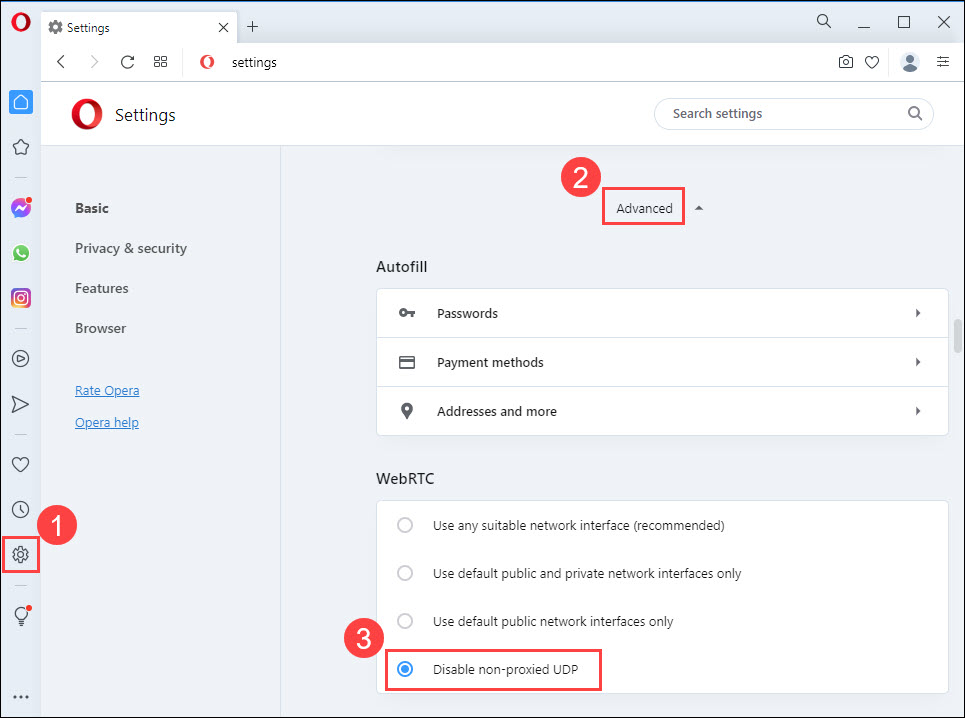Open the Easy Setup sliders icon
965x718 pixels.
pos(943,62)
